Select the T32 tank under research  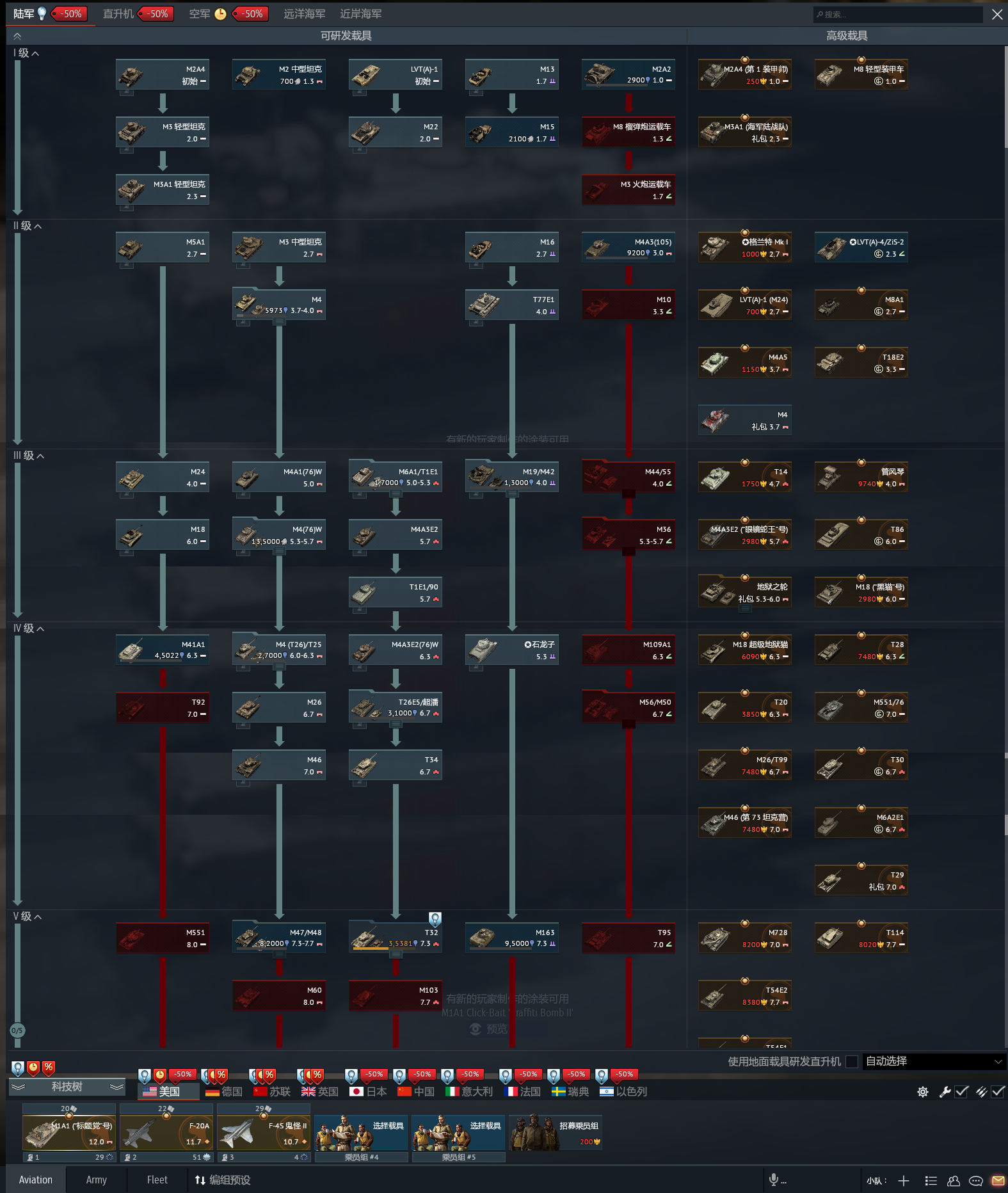click(396, 938)
